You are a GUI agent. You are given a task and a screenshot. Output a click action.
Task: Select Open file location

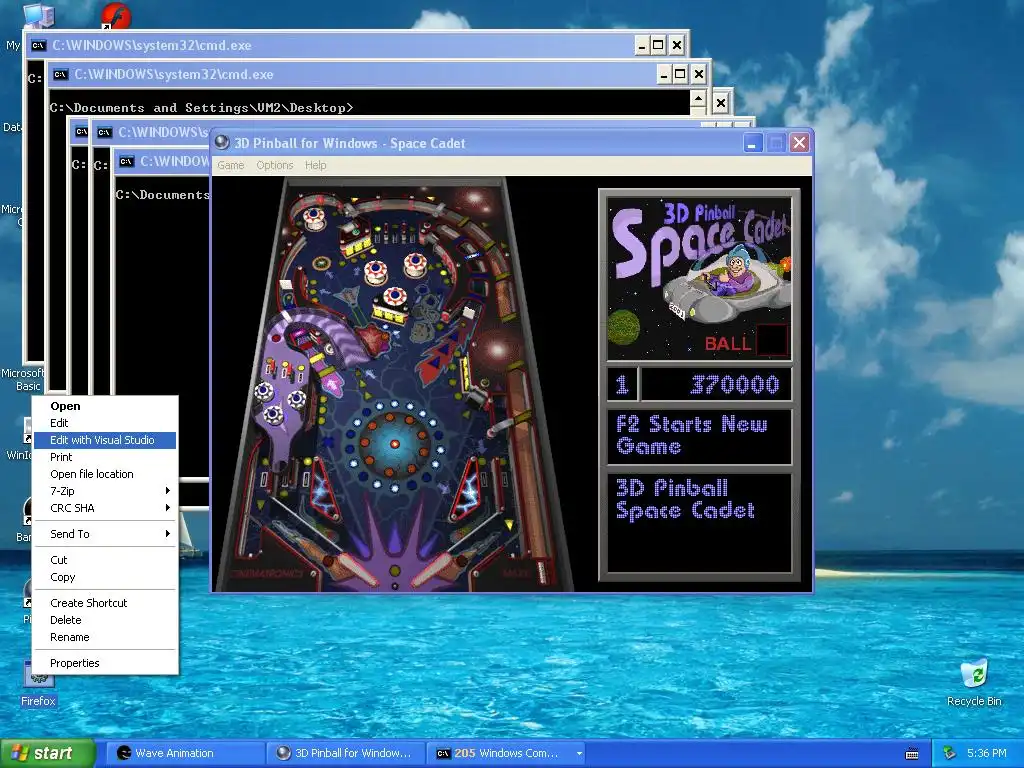pyautogui.click(x=104, y=474)
